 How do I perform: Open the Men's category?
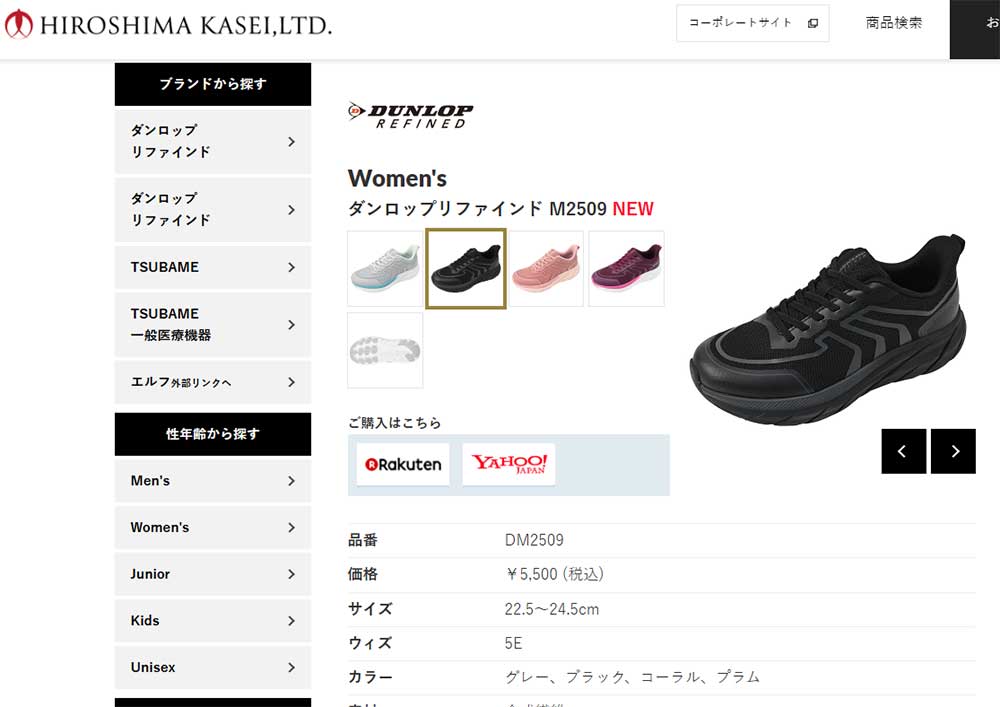pyautogui.click(x=213, y=481)
